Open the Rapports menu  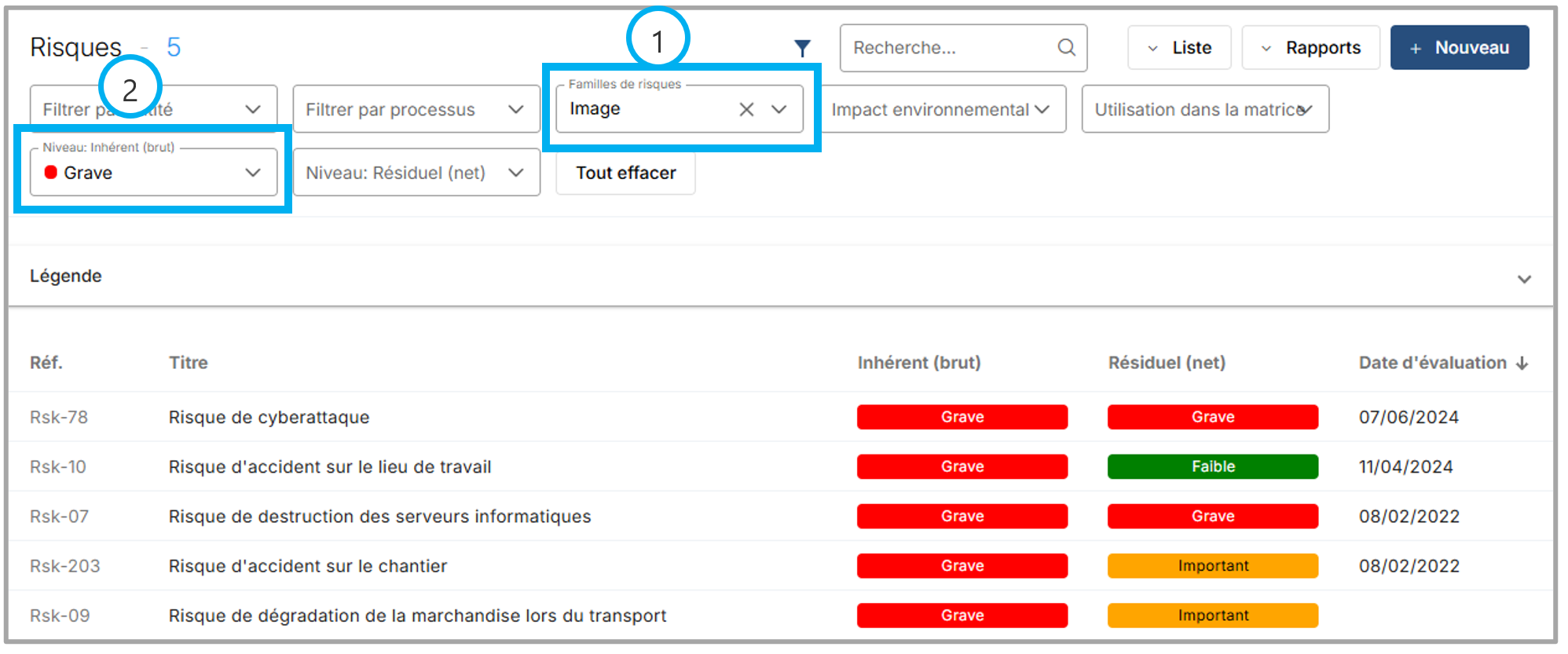[1310, 48]
